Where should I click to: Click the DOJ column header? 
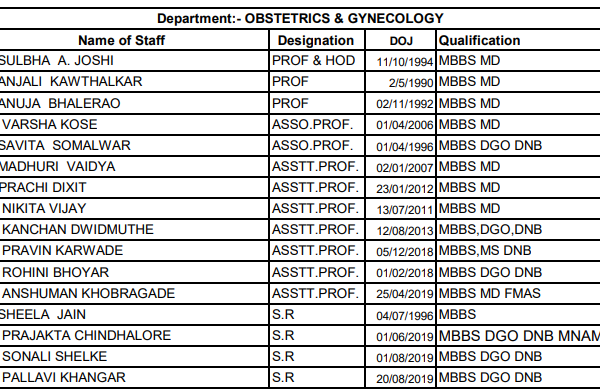(x=401, y=41)
